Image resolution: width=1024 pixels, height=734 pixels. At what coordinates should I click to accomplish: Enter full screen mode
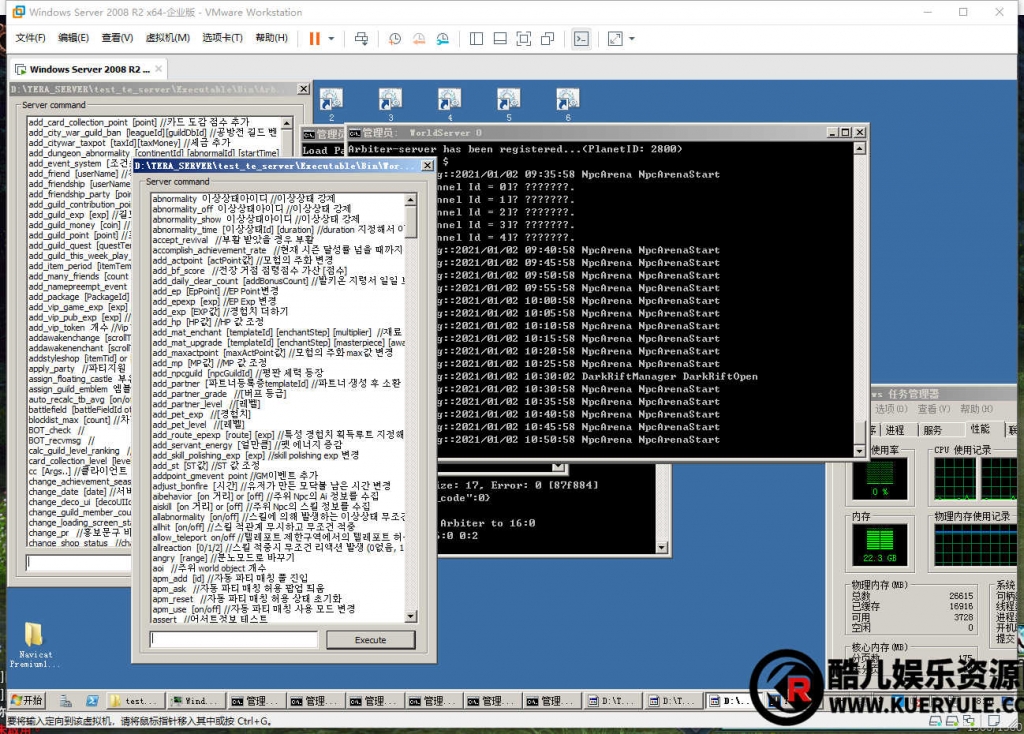point(524,39)
